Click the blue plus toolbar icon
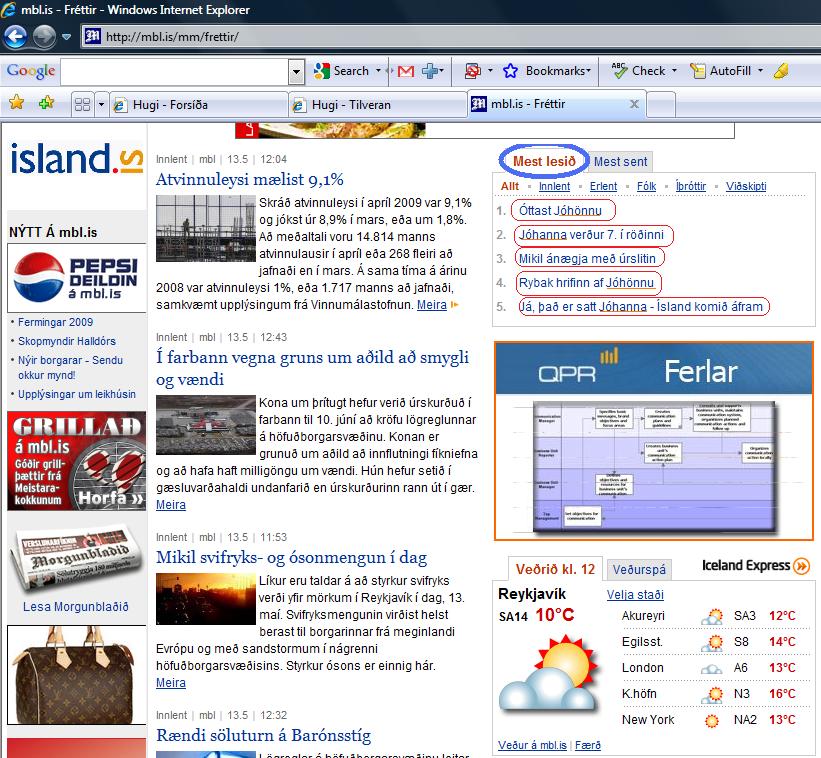This screenshot has width=821, height=758. click(x=430, y=71)
